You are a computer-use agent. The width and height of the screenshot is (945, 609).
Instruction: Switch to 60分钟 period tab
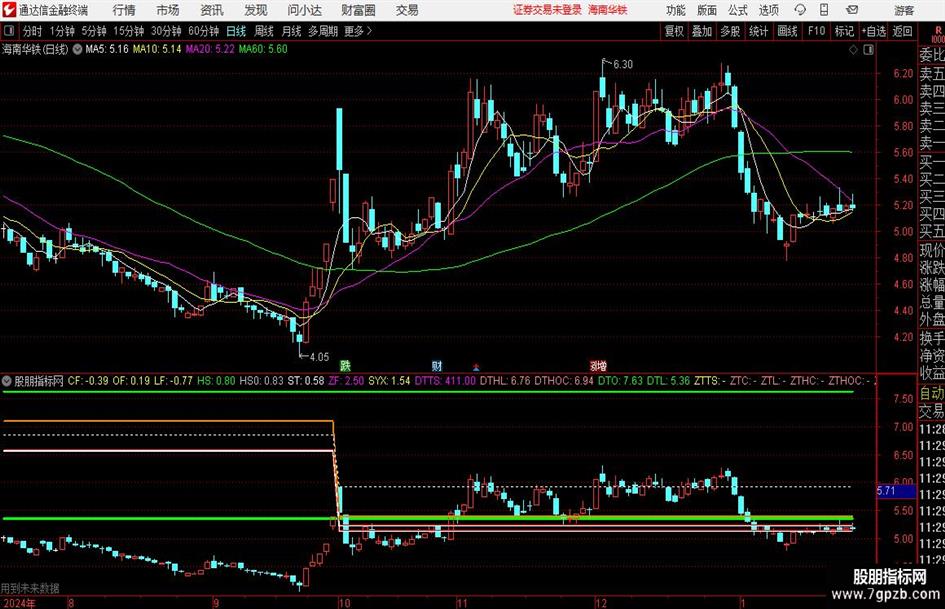203,31
